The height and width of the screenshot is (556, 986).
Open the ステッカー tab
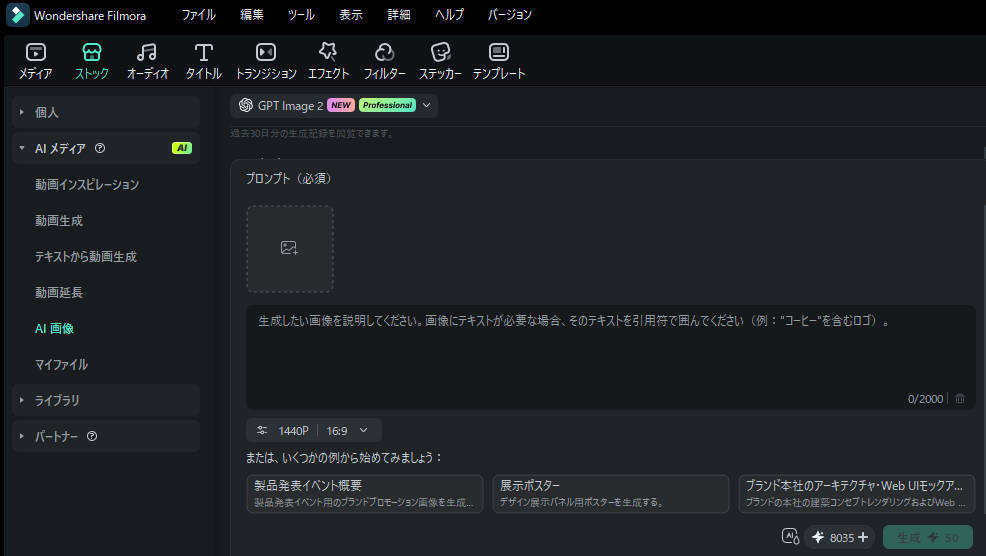440,62
